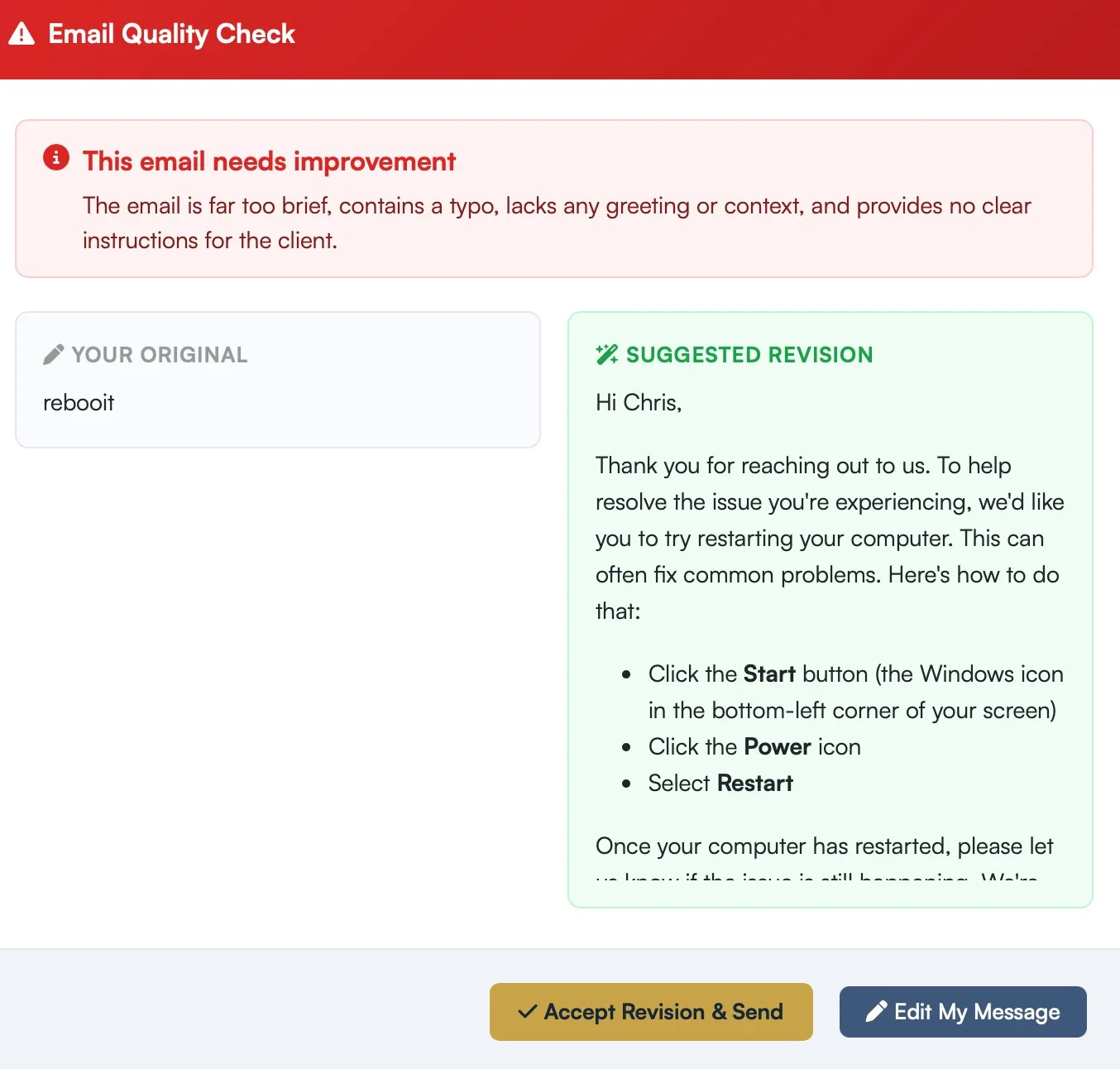Screen dimensions: 1120x1069
Task: Click the YOUR ORIGINAL panel label
Action: tap(159, 354)
